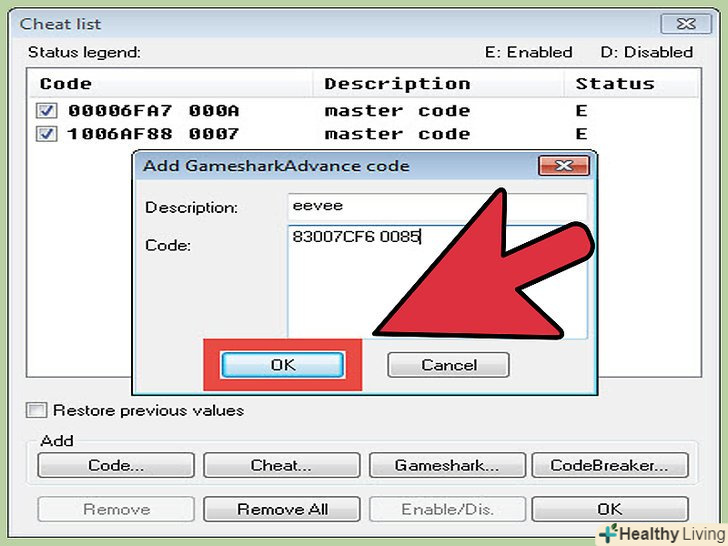Close the Add GamesharkAdvance code dialog

point(564,166)
